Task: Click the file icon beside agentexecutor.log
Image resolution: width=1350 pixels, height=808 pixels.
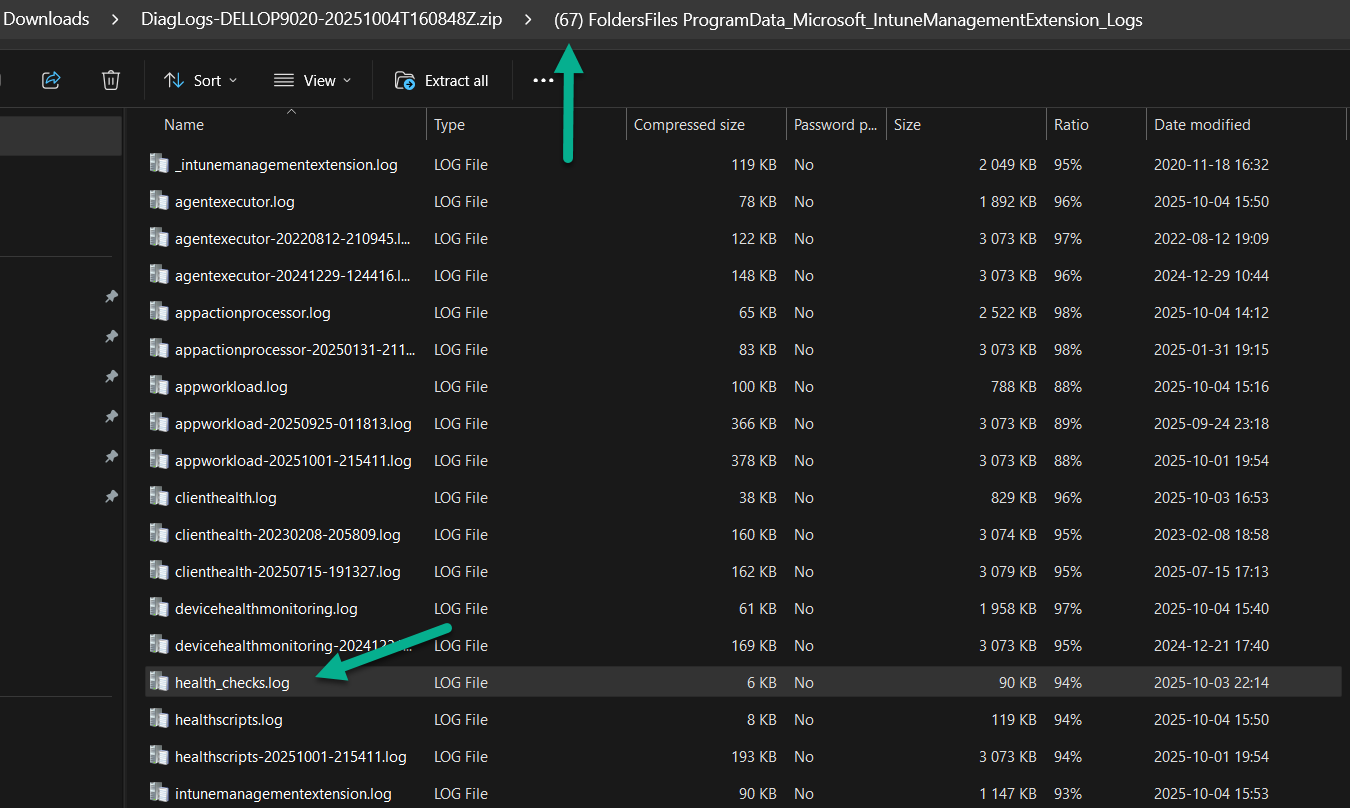Action: [x=158, y=201]
